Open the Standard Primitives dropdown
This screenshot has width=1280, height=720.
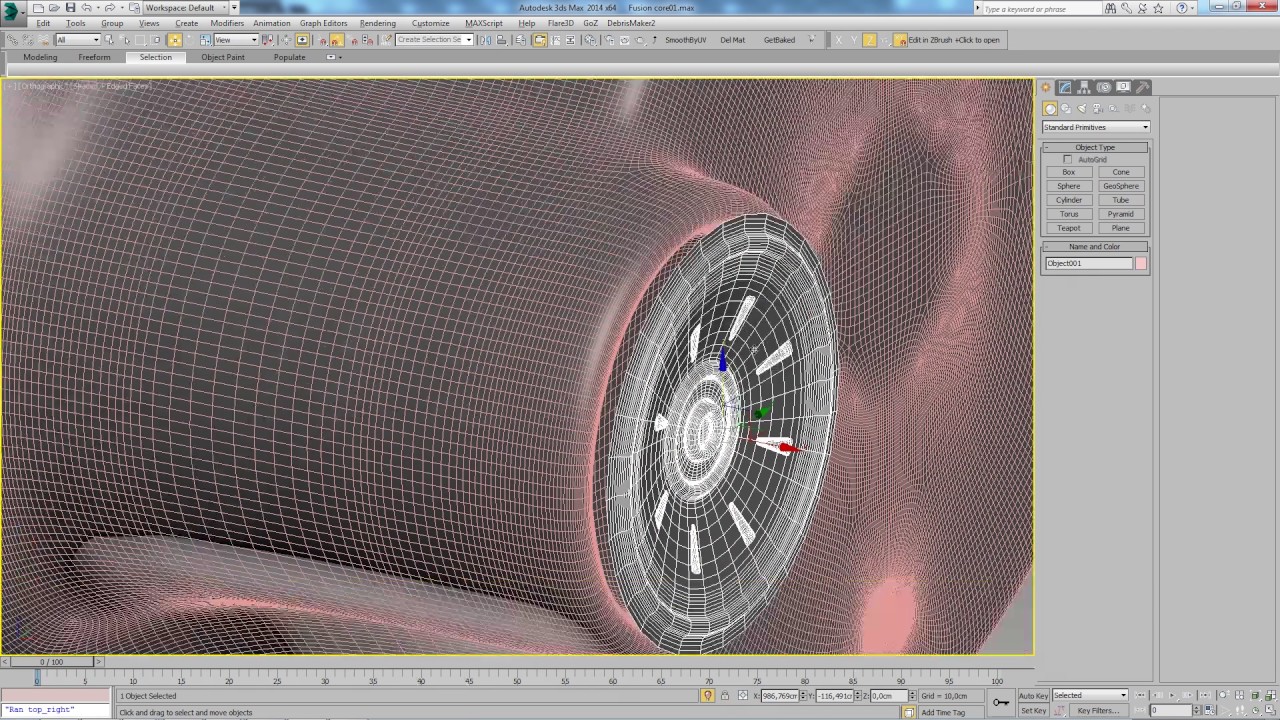click(1096, 127)
